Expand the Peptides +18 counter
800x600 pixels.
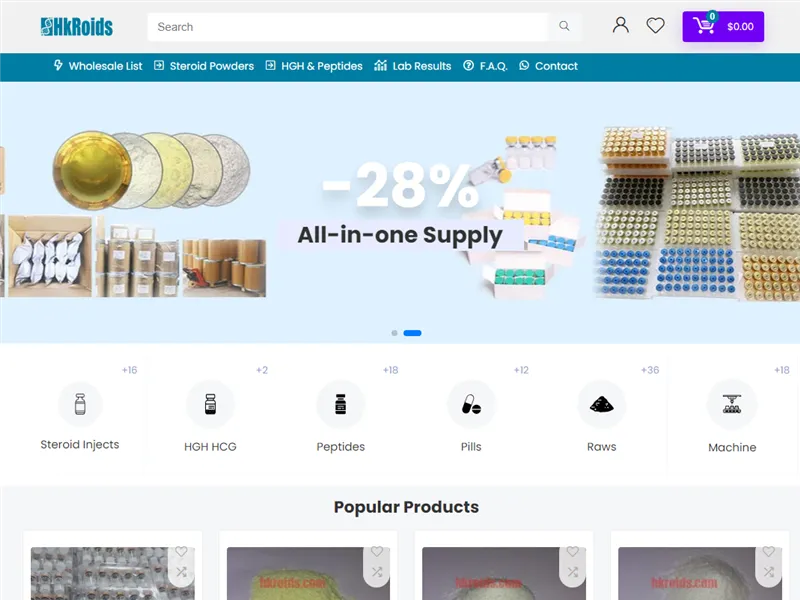tap(391, 369)
